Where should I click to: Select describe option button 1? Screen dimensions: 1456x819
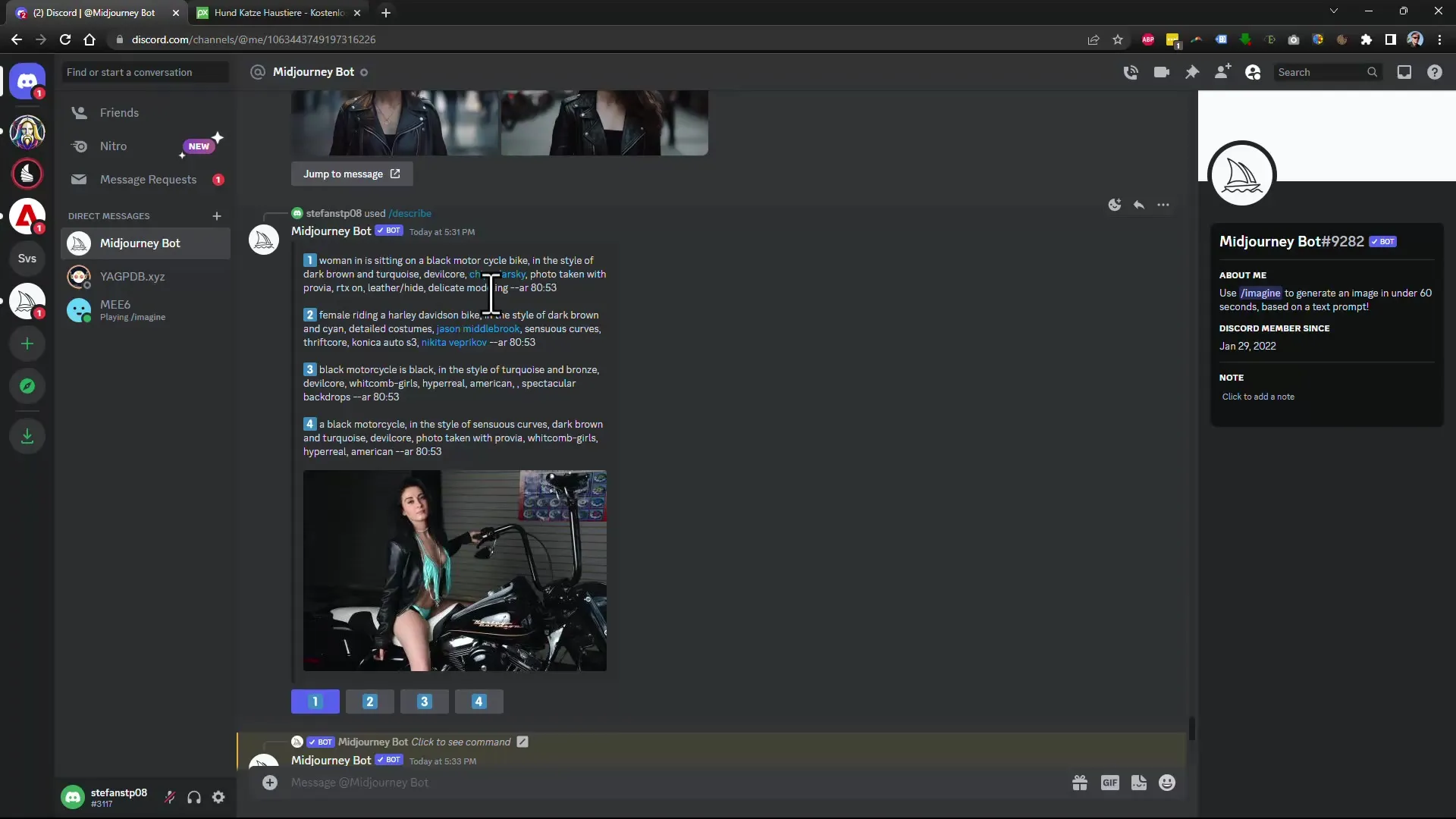[315, 701]
